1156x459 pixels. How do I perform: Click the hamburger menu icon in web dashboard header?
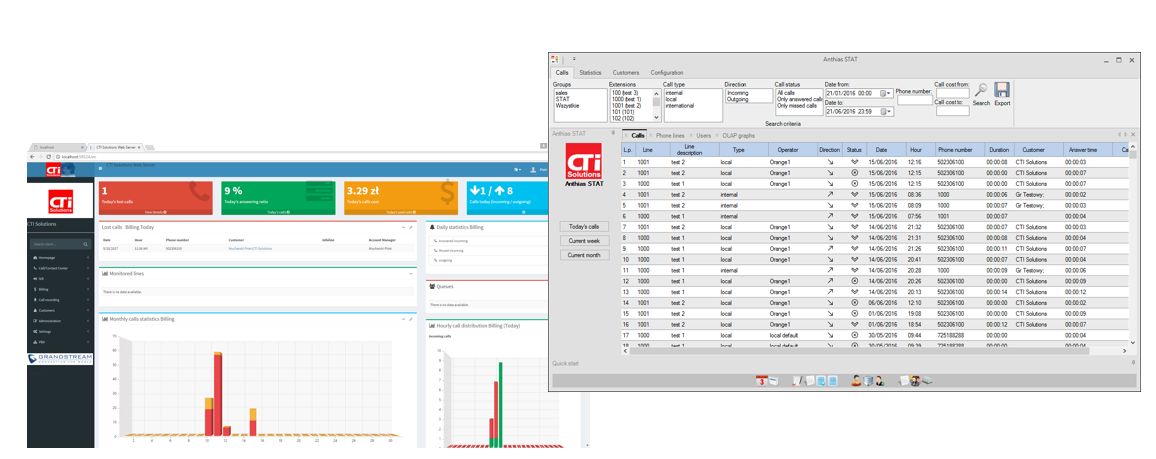pos(100,169)
